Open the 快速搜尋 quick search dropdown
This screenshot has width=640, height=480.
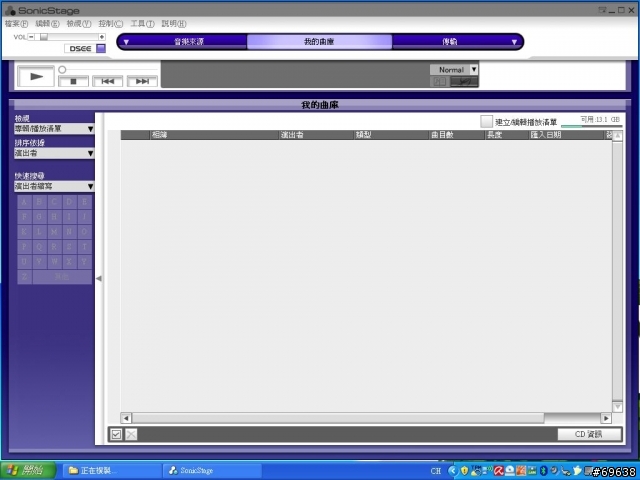54,187
